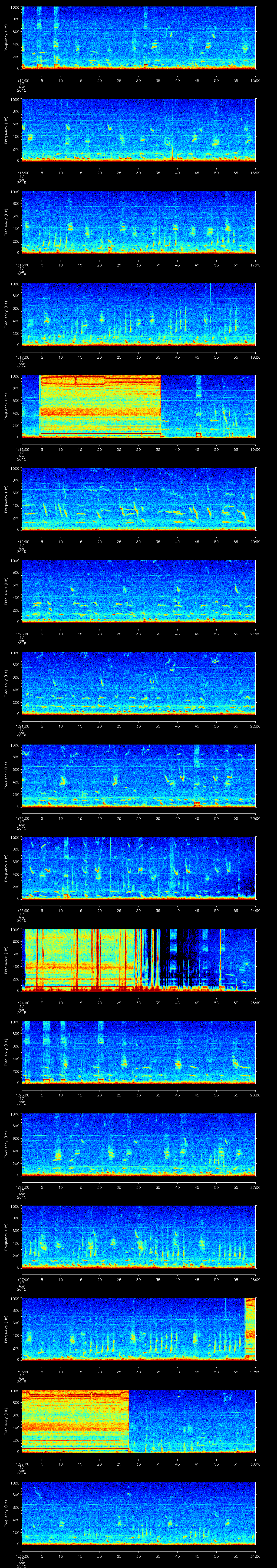Select the 1:18:00 start time label
This screenshot has height=1568, width=277.
(x=22, y=449)
